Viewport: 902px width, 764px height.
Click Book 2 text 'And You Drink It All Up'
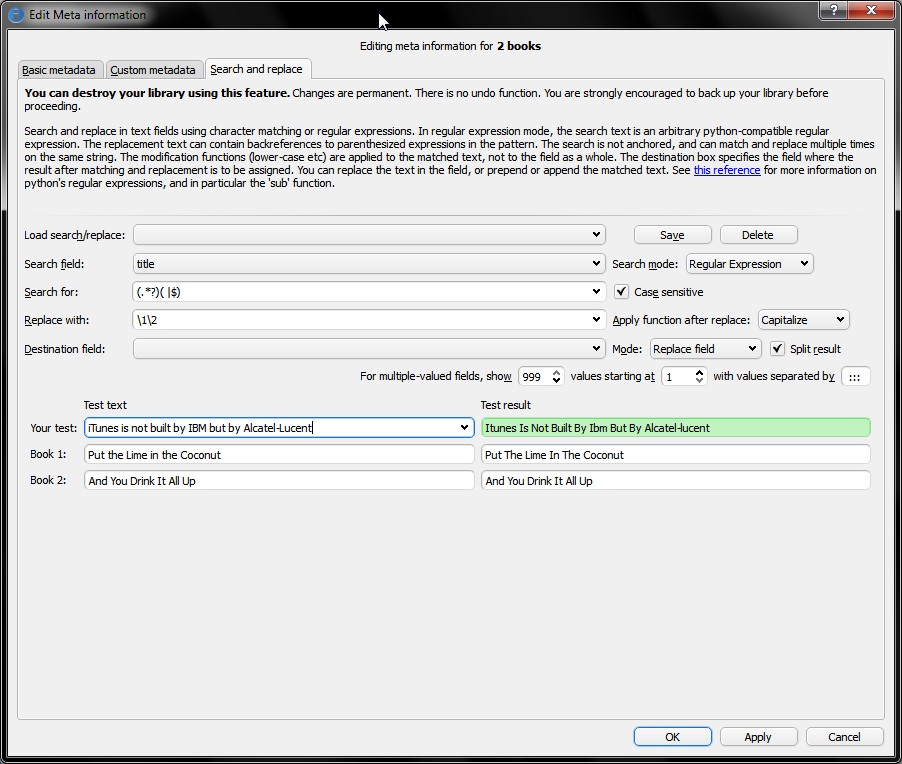coord(279,480)
